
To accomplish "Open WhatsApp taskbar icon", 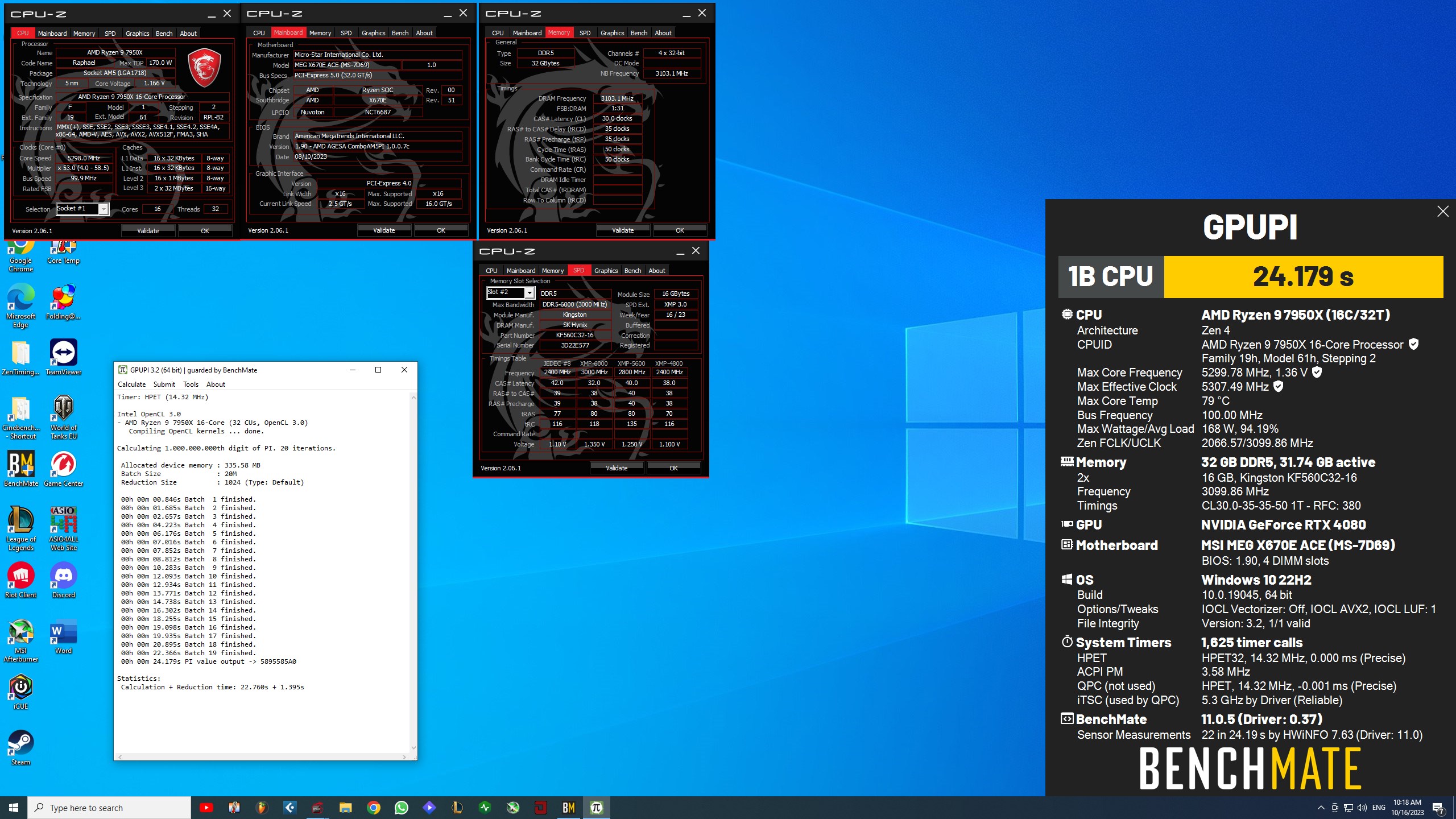I will (x=401, y=808).
